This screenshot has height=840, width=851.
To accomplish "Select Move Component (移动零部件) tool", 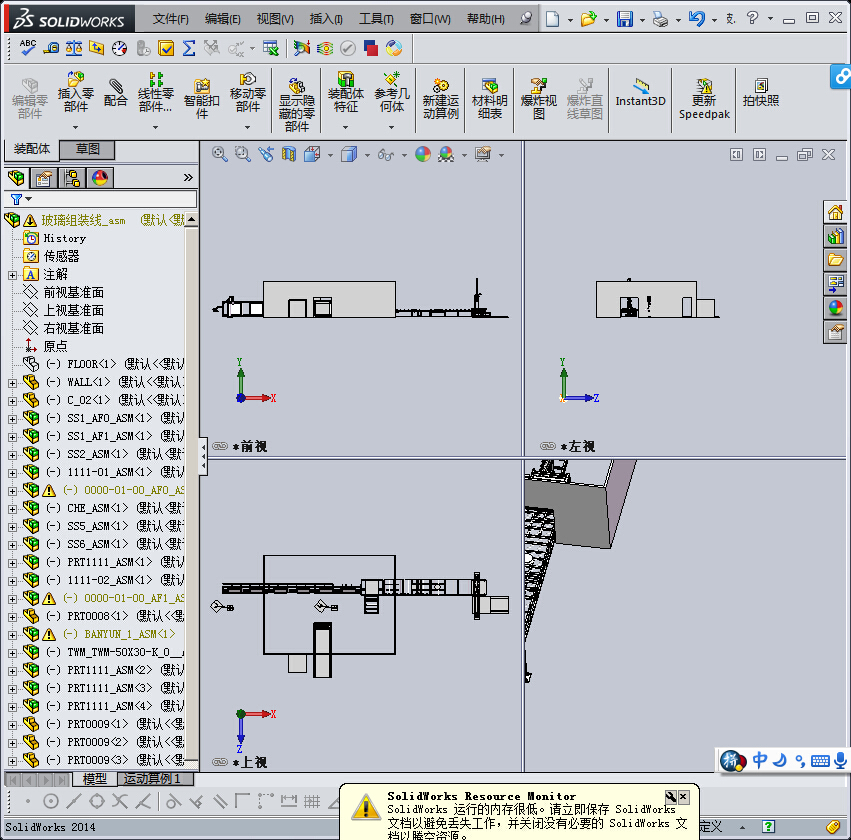I will click(x=247, y=92).
